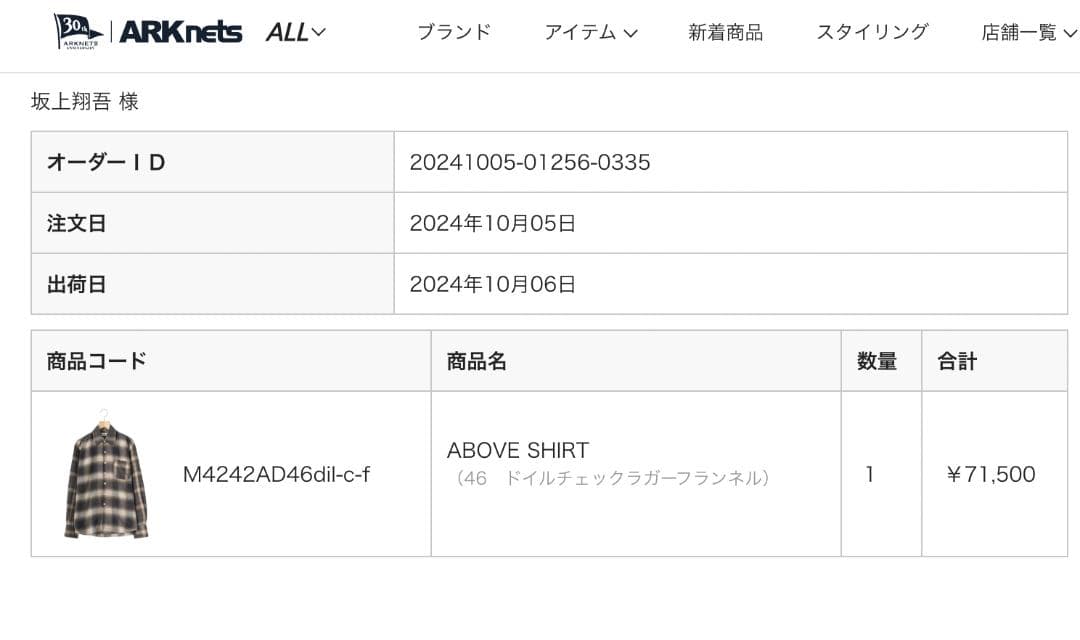Open the ブランド menu item
This screenshot has width=1080, height=640.
[x=455, y=31]
